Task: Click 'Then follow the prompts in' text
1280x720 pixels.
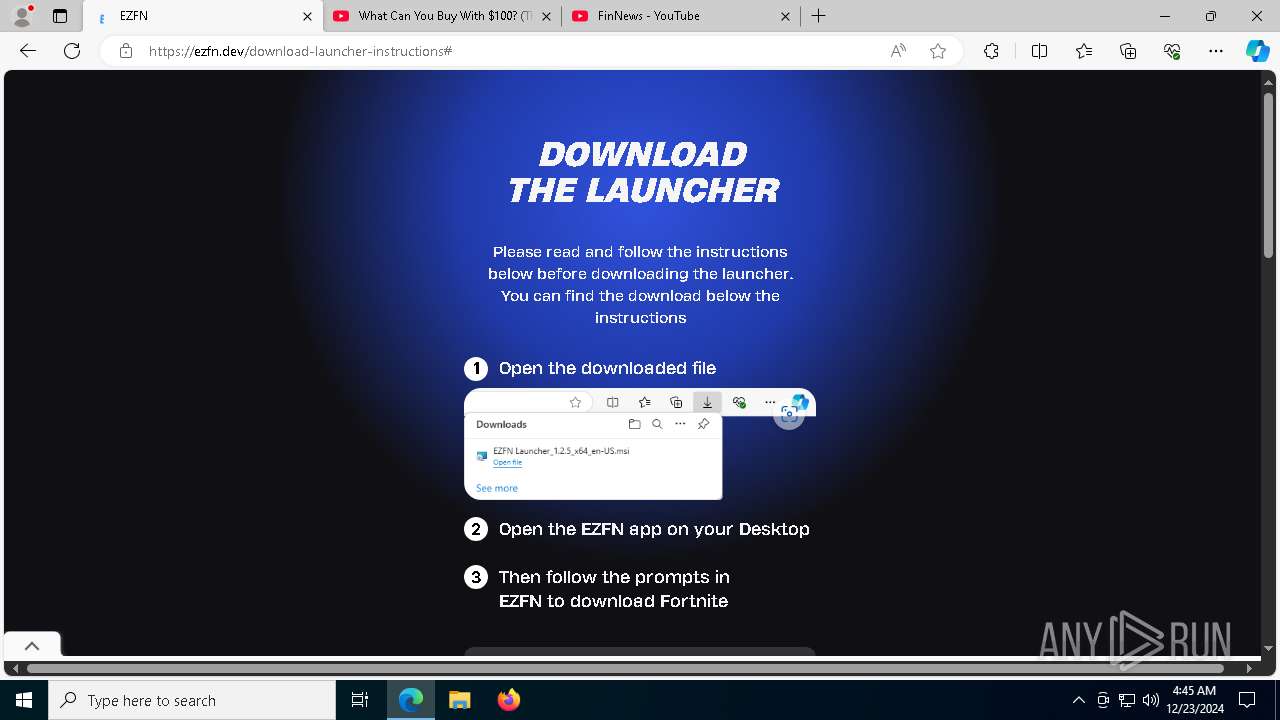Action: point(614,577)
